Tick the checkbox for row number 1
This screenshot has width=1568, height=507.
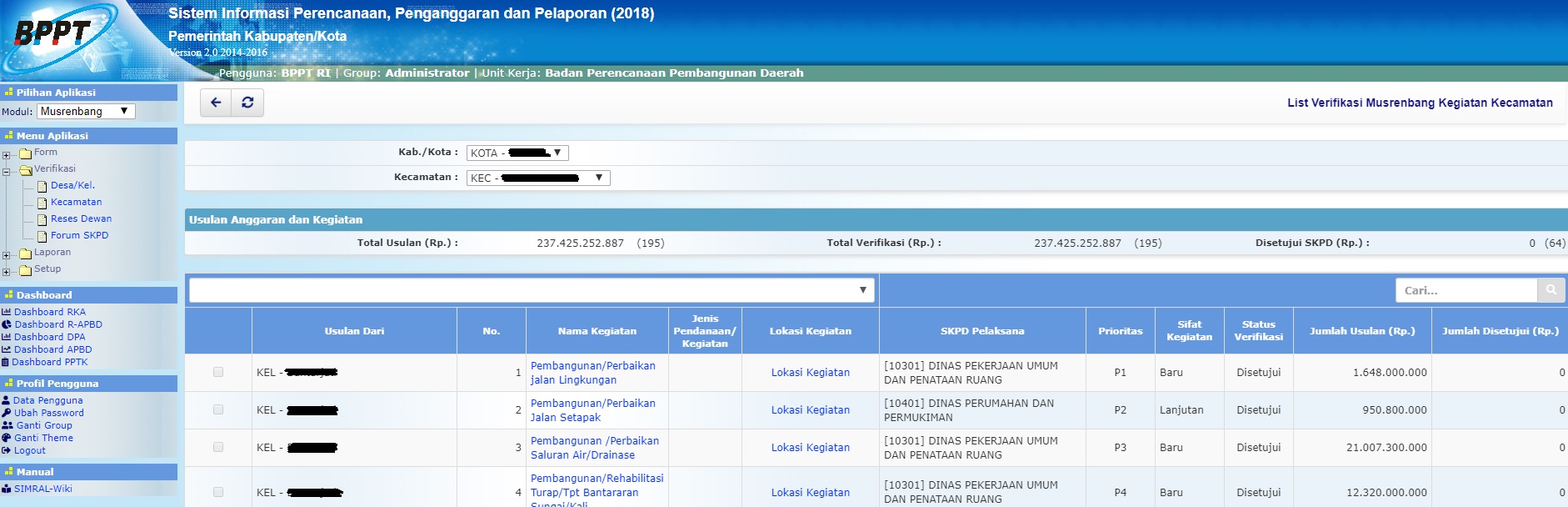218,372
